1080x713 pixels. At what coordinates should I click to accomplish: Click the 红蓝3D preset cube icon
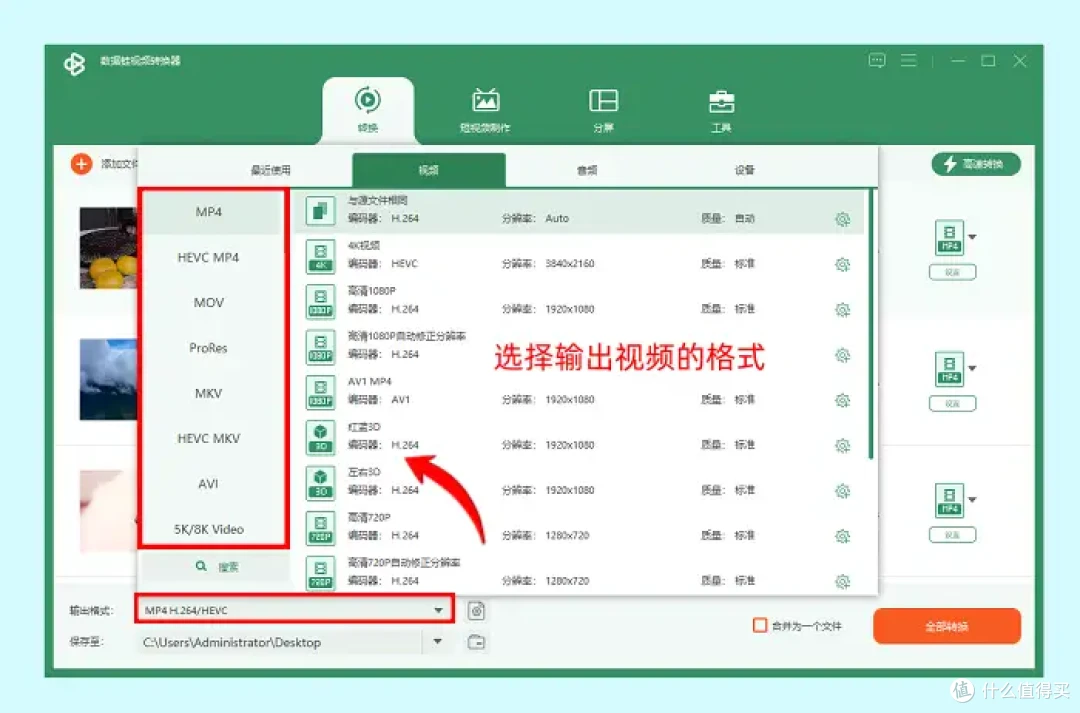coord(320,437)
